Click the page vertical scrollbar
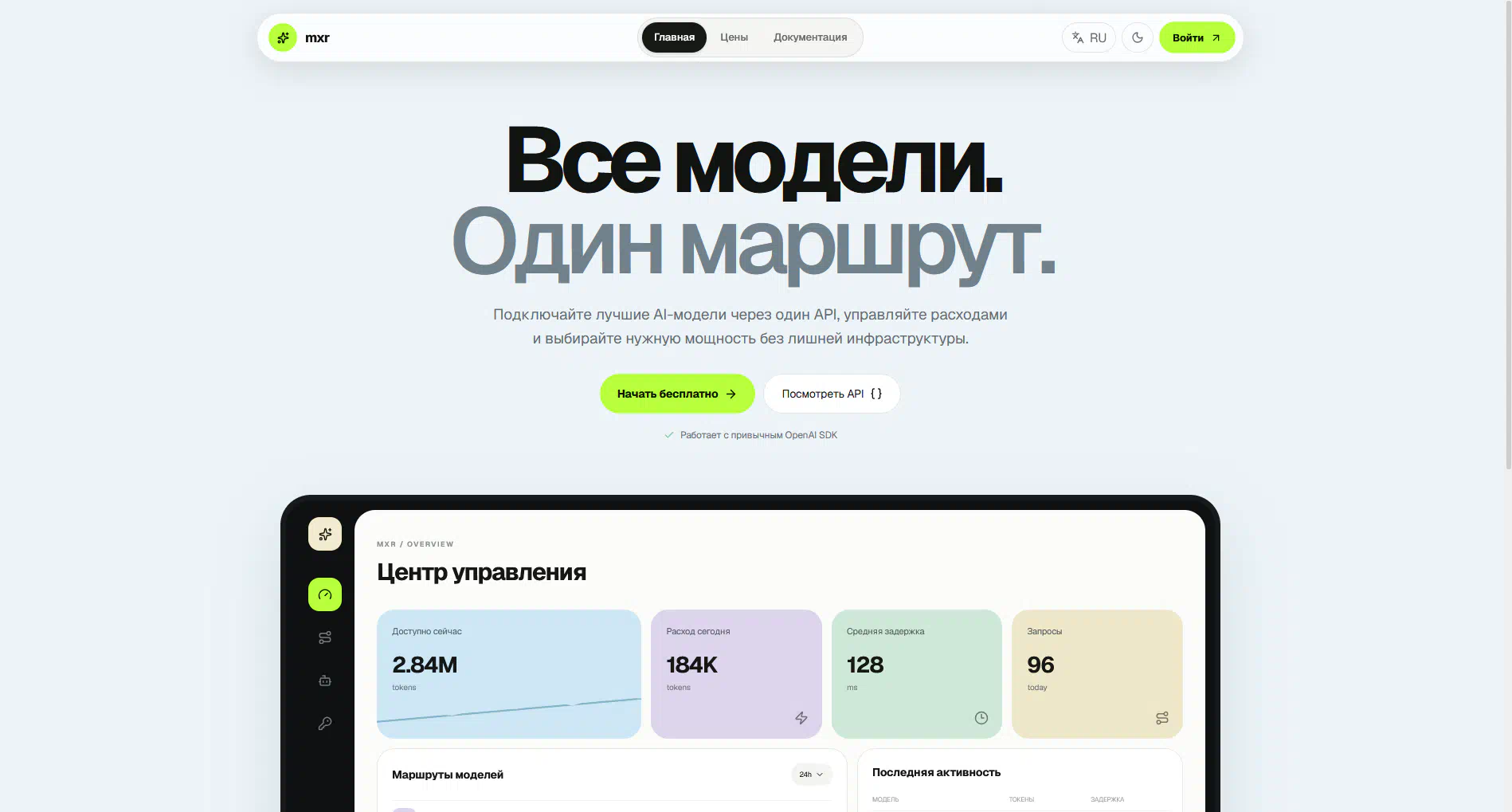Screen dimensions: 1512x812 (1508, 235)
